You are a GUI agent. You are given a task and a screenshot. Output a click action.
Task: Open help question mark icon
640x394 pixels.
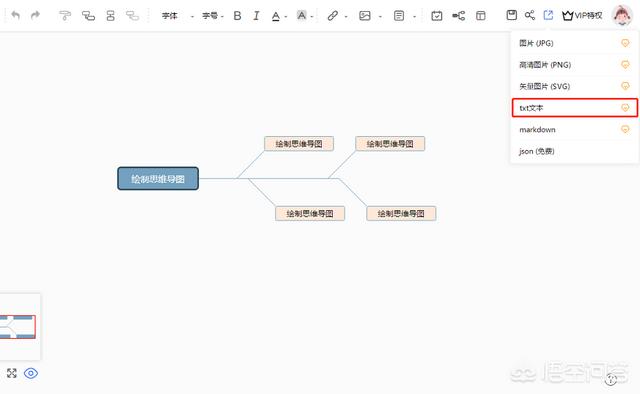[611, 379]
